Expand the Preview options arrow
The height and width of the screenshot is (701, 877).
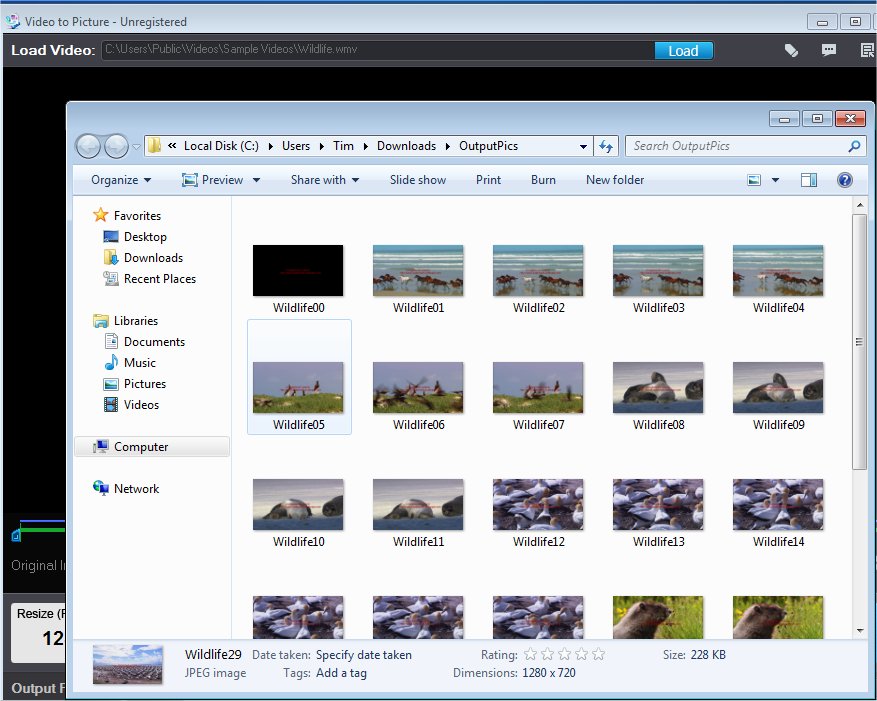(256, 180)
